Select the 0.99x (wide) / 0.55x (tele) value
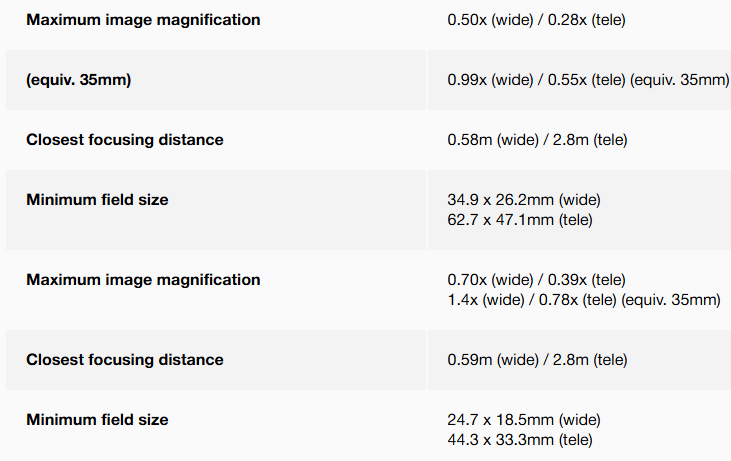Screen dimensions: 731x461 pos(537,80)
